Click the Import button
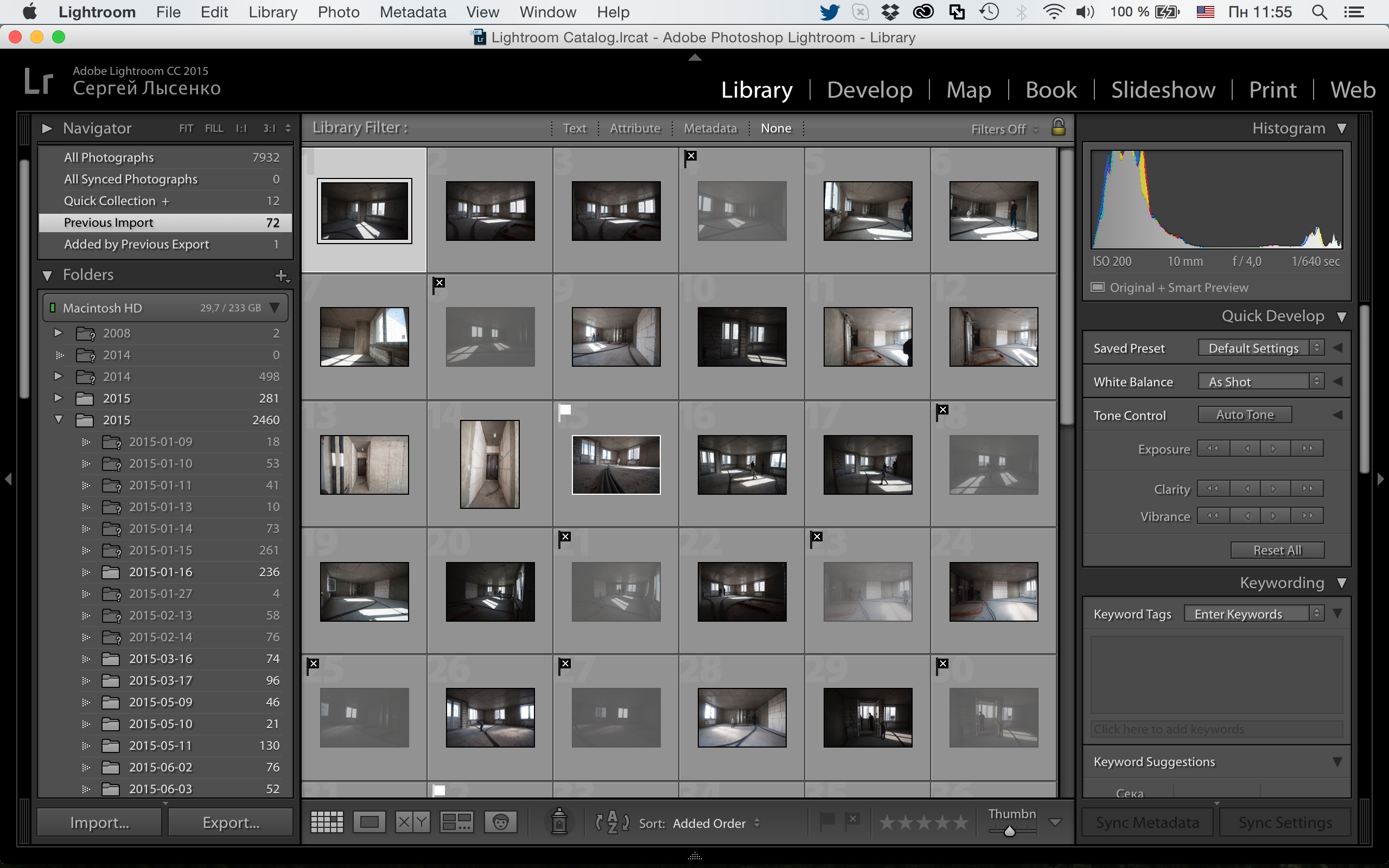 (x=99, y=822)
